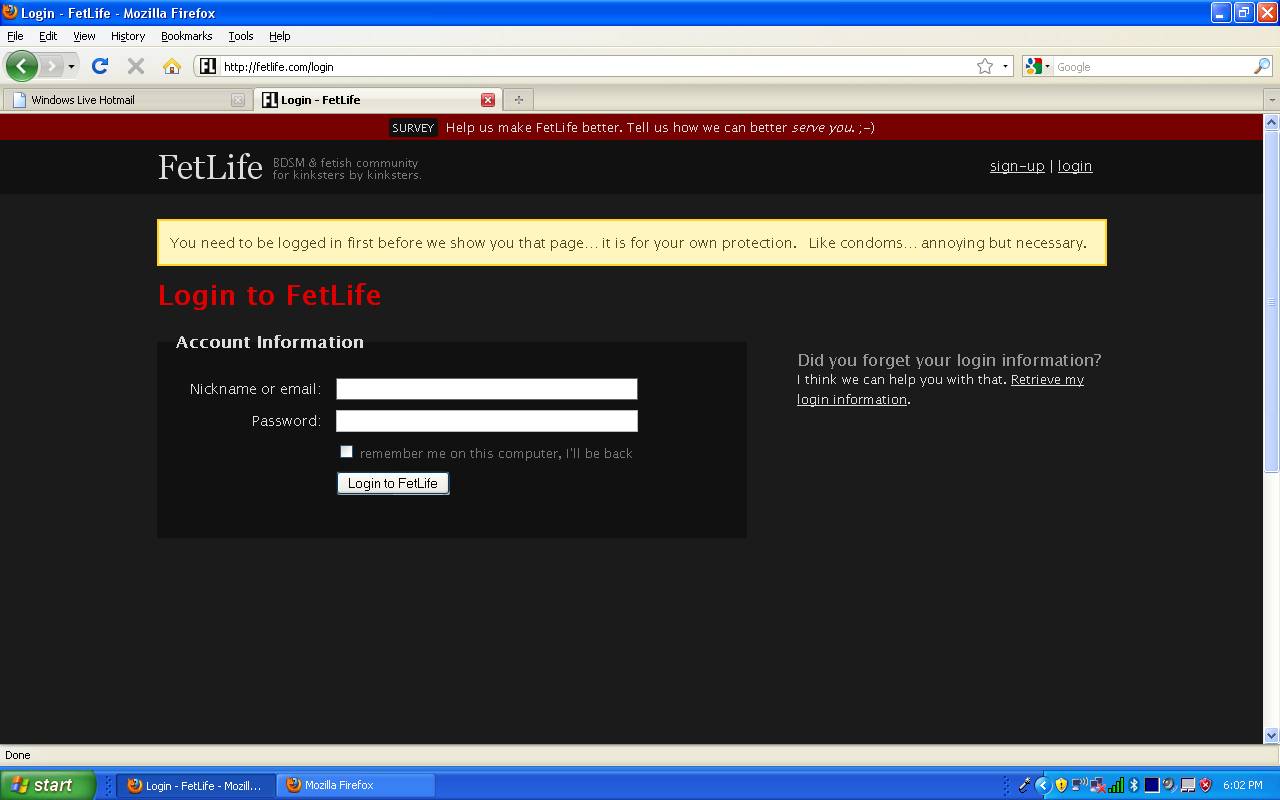Image resolution: width=1280 pixels, height=800 pixels.
Task: Click the Account Information legend text
Action: coord(270,342)
